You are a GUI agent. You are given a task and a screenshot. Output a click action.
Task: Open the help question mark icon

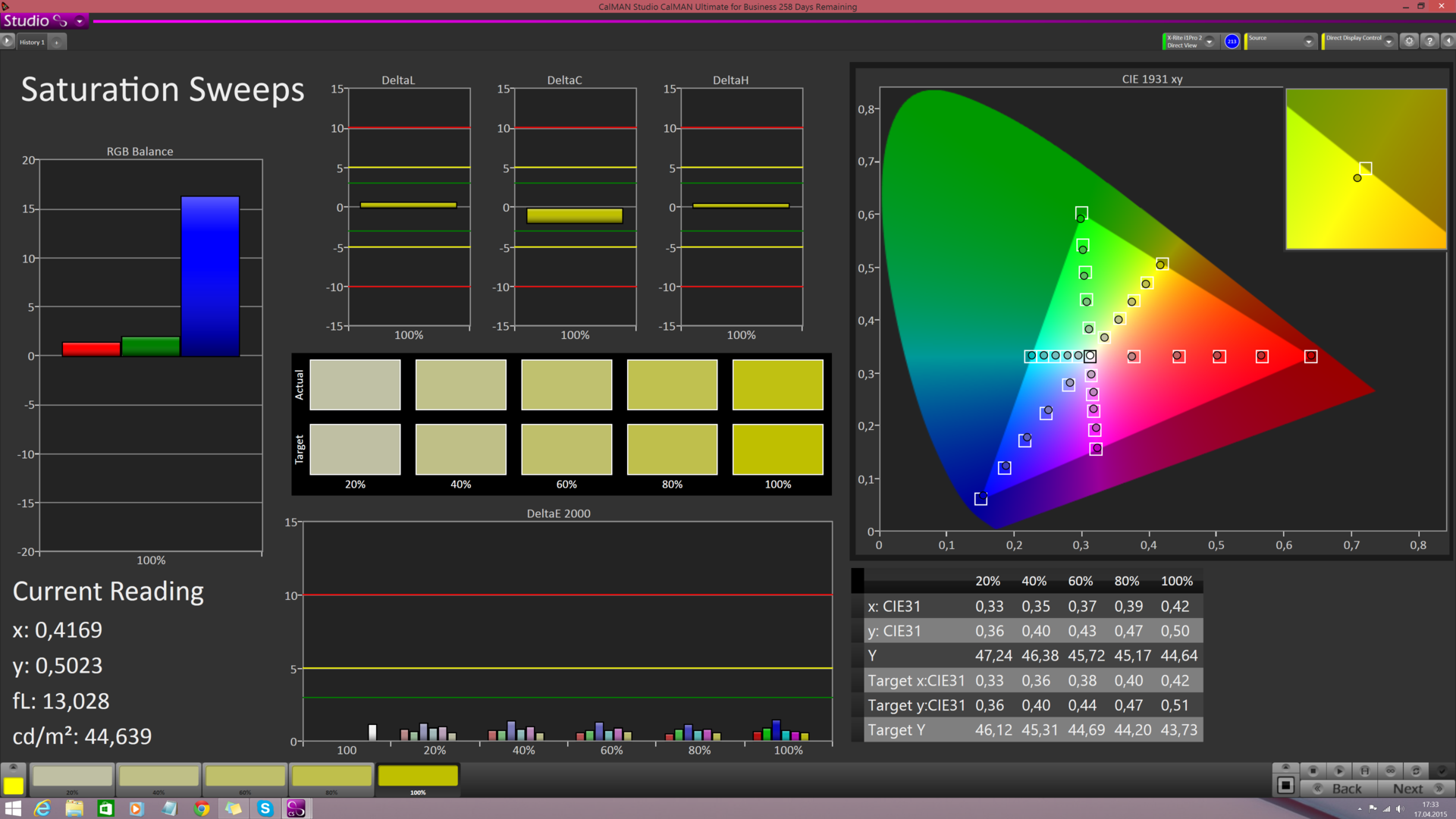pos(1429,41)
